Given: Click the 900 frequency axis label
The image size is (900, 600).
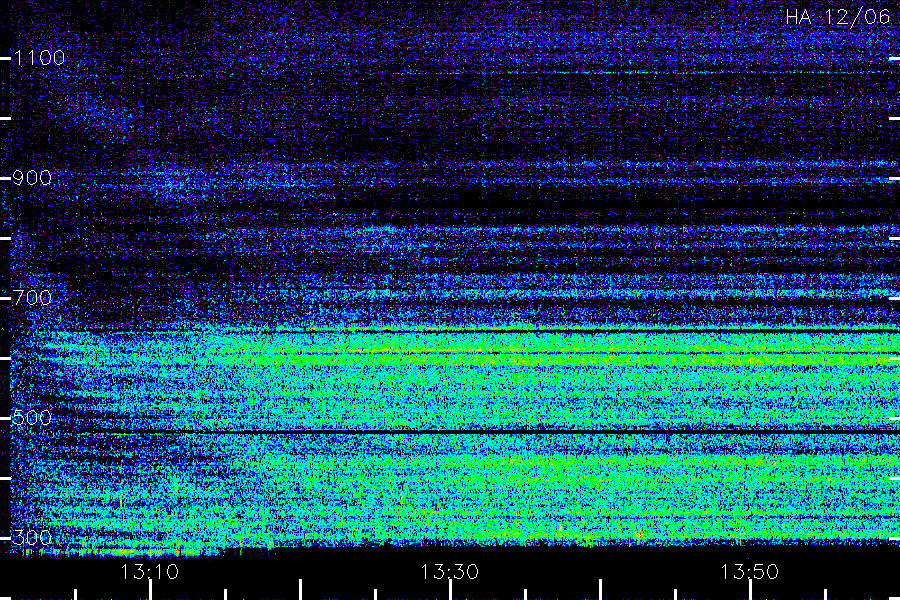Looking at the screenshot, I should pos(32,178).
